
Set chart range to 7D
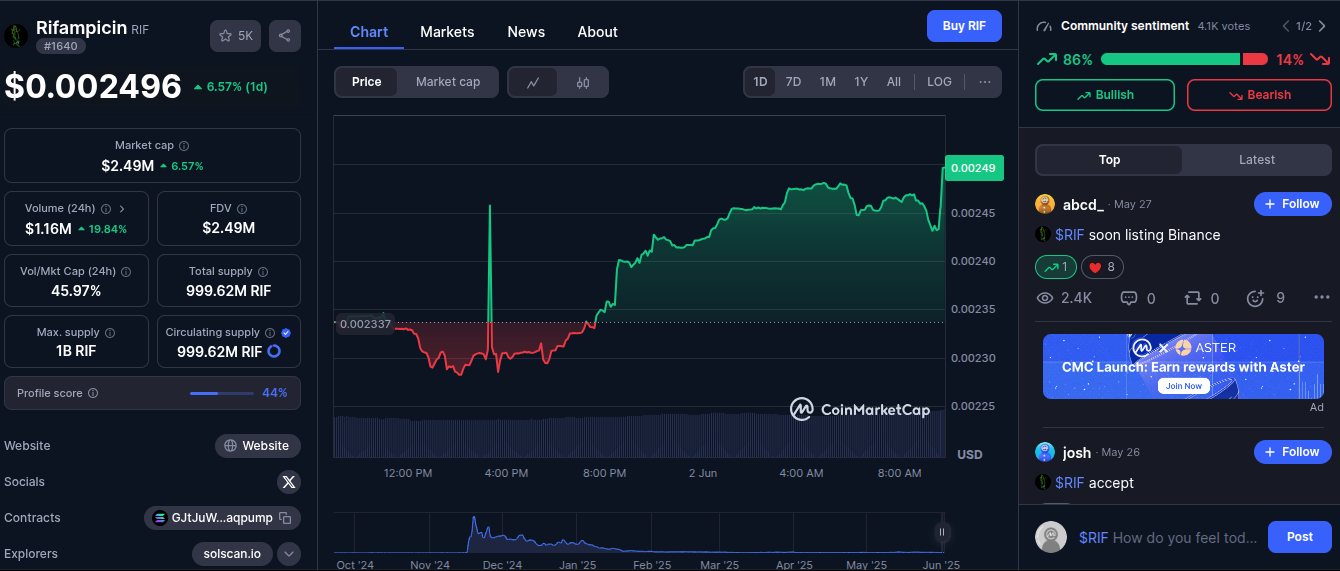pos(793,82)
